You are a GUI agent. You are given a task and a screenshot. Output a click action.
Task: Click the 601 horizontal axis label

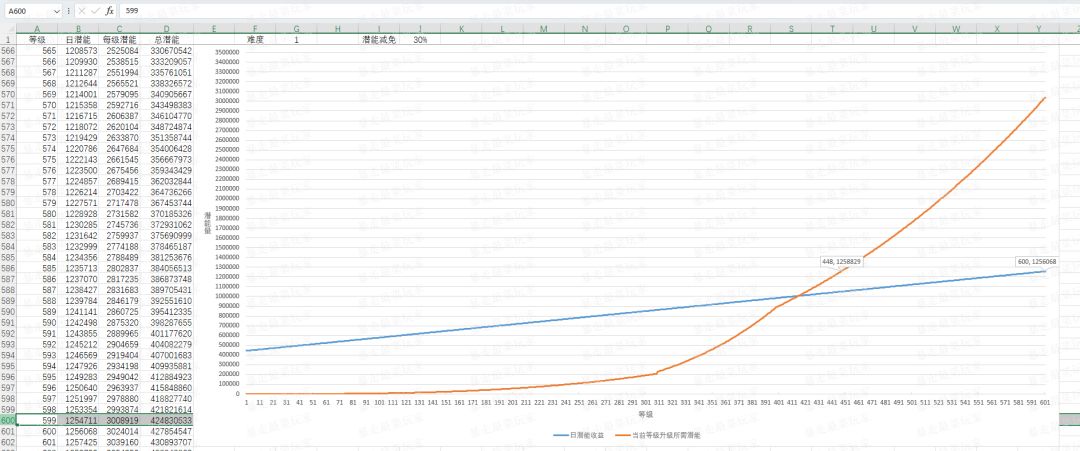click(1045, 402)
